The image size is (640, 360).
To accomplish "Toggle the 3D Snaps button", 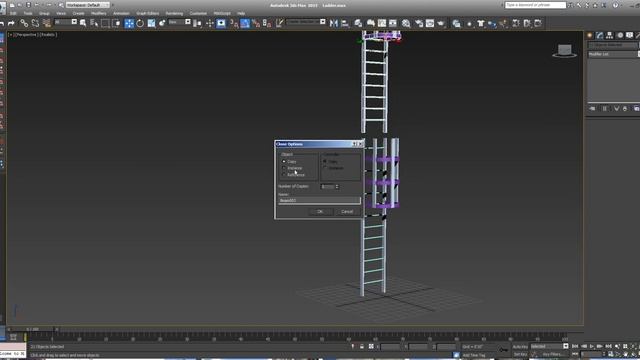I will pos(234,24).
